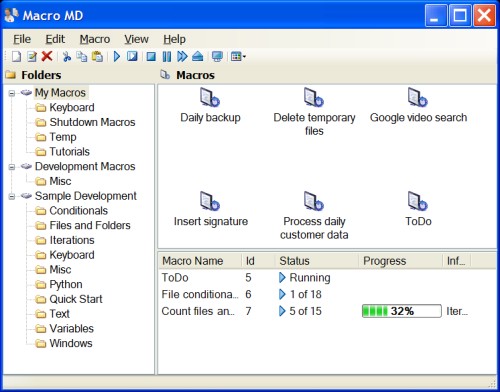
Task: Open the Temp folder
Action: pyautogui.click(x=63, y=137)
